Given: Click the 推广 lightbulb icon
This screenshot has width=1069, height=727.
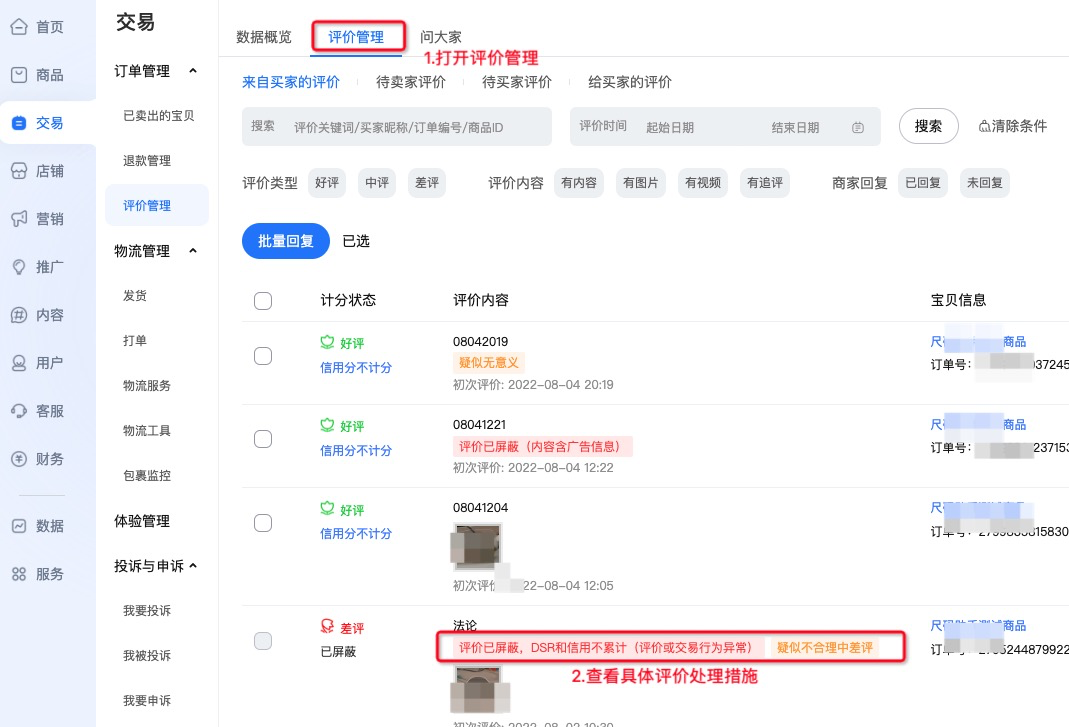Looking at the screenshot, I should pyautogui.click(x=19, y=267).
